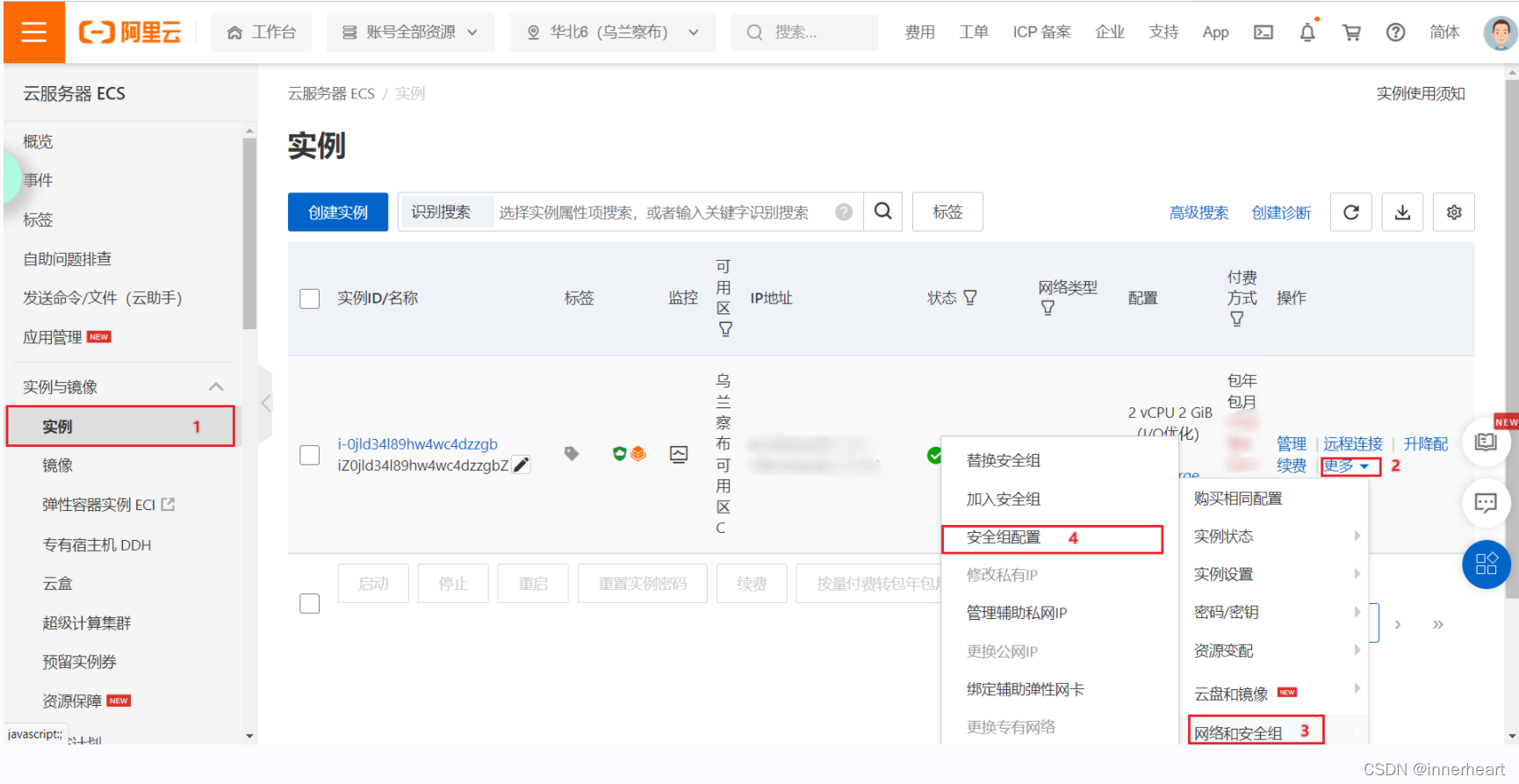Expand the 云盘和镜像 submenu

(x=1274, y=694)
